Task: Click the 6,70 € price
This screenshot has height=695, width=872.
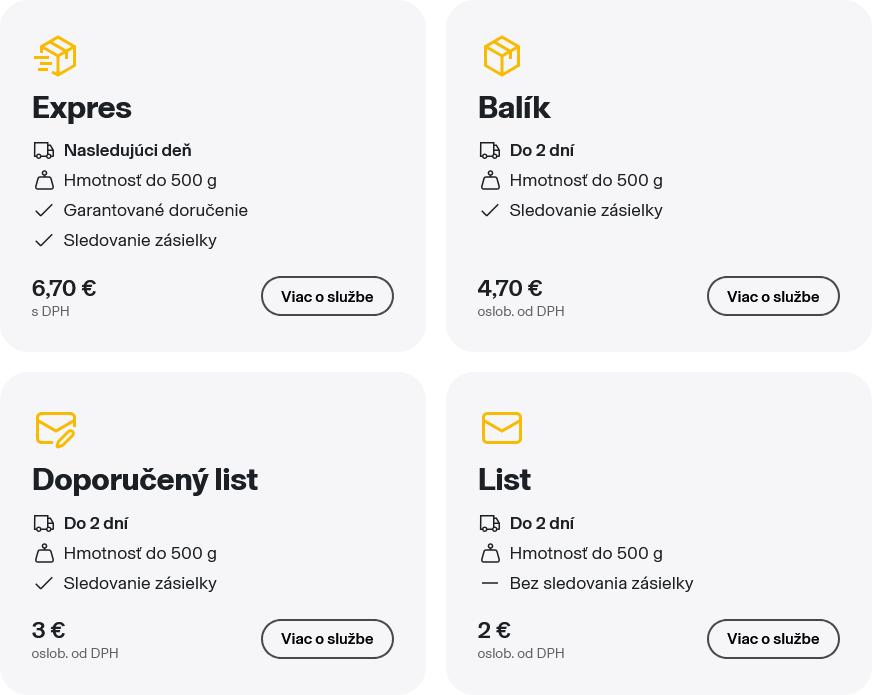Action: click(64, 288)
